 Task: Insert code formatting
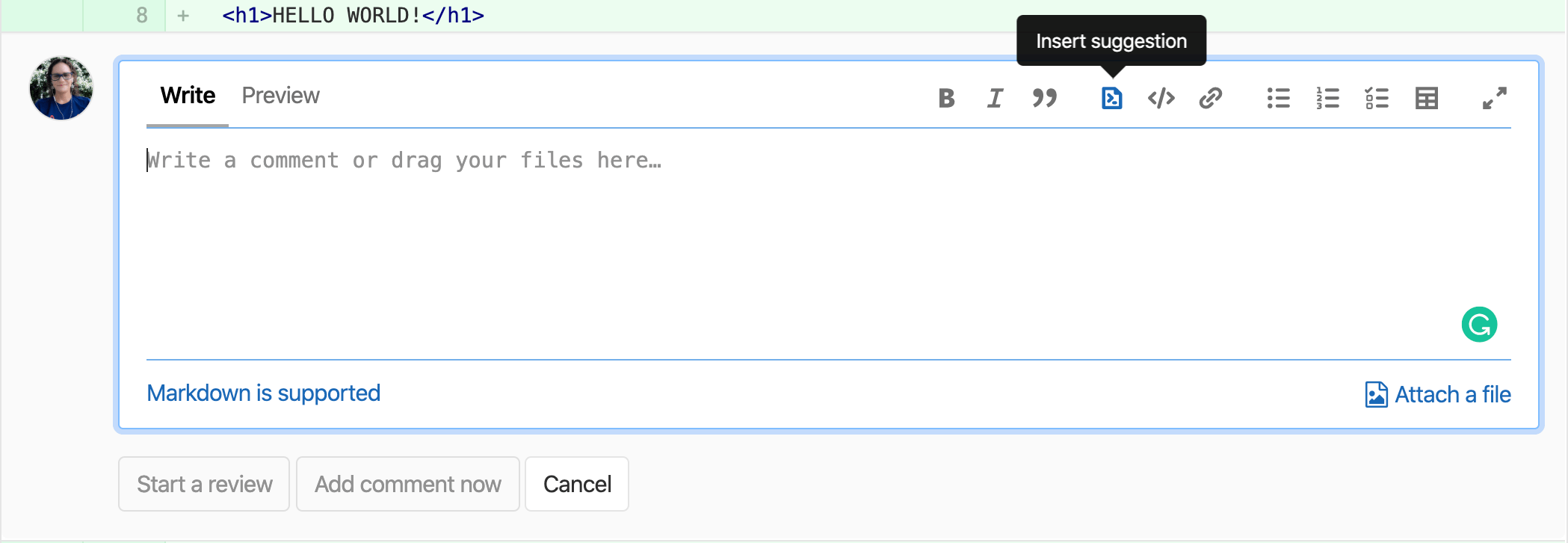coord(1161,98)
